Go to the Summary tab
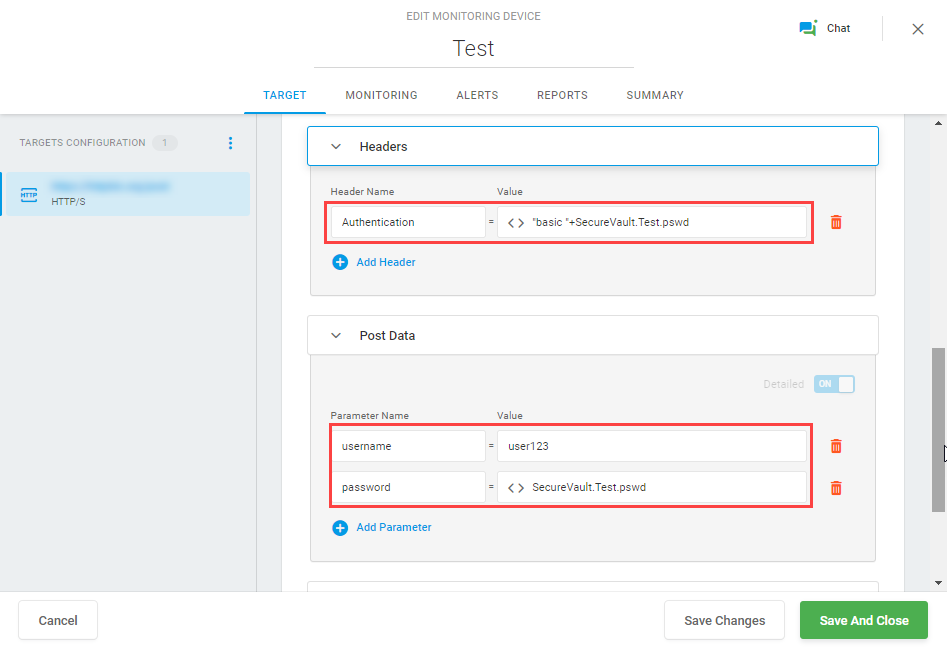 coord(655,95)
